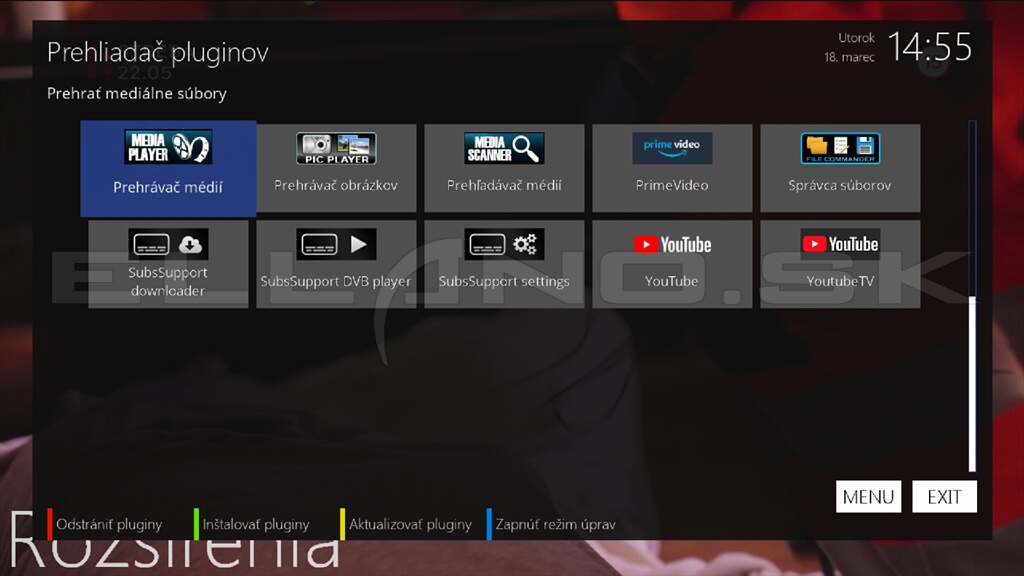Screen dimensions: 1024x576
Task: Click the blue color key marker
Action: pyautogui.click(x=489, y=524)
